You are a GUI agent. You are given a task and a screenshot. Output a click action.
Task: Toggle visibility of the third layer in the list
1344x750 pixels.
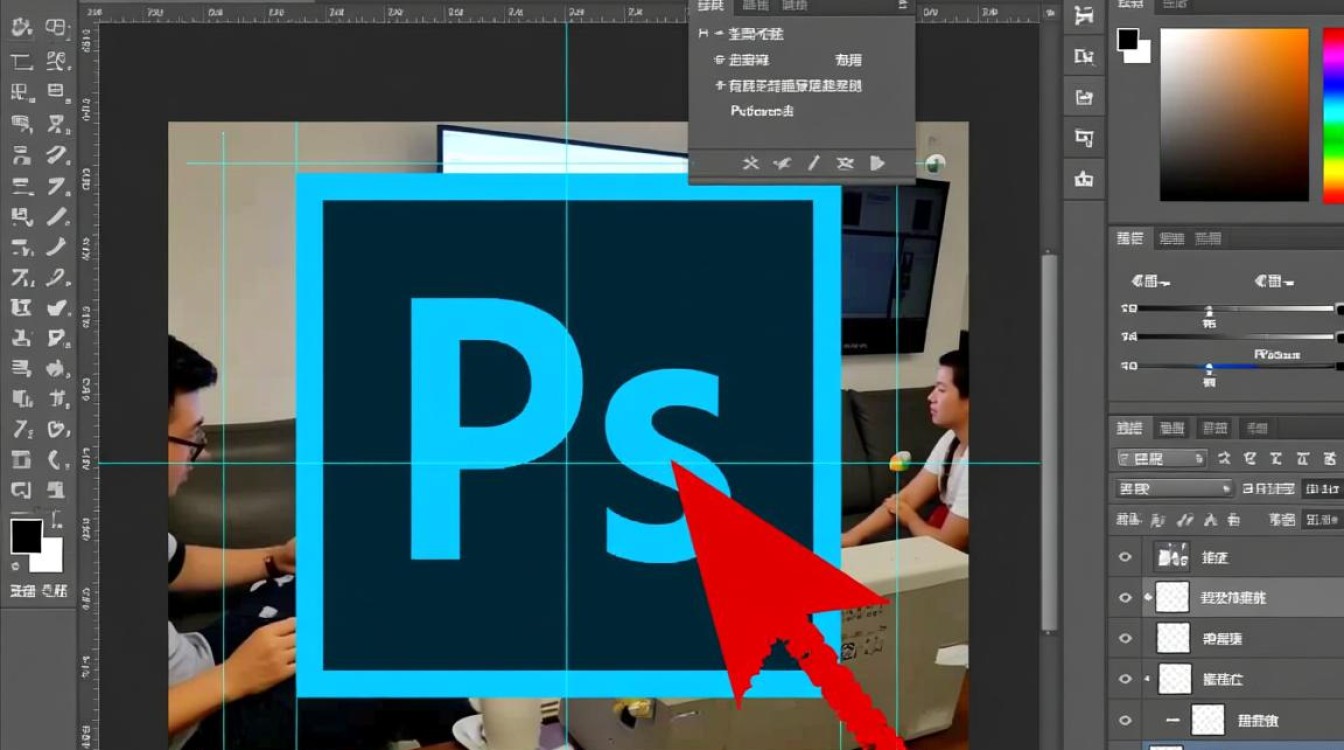(1126, 638)
